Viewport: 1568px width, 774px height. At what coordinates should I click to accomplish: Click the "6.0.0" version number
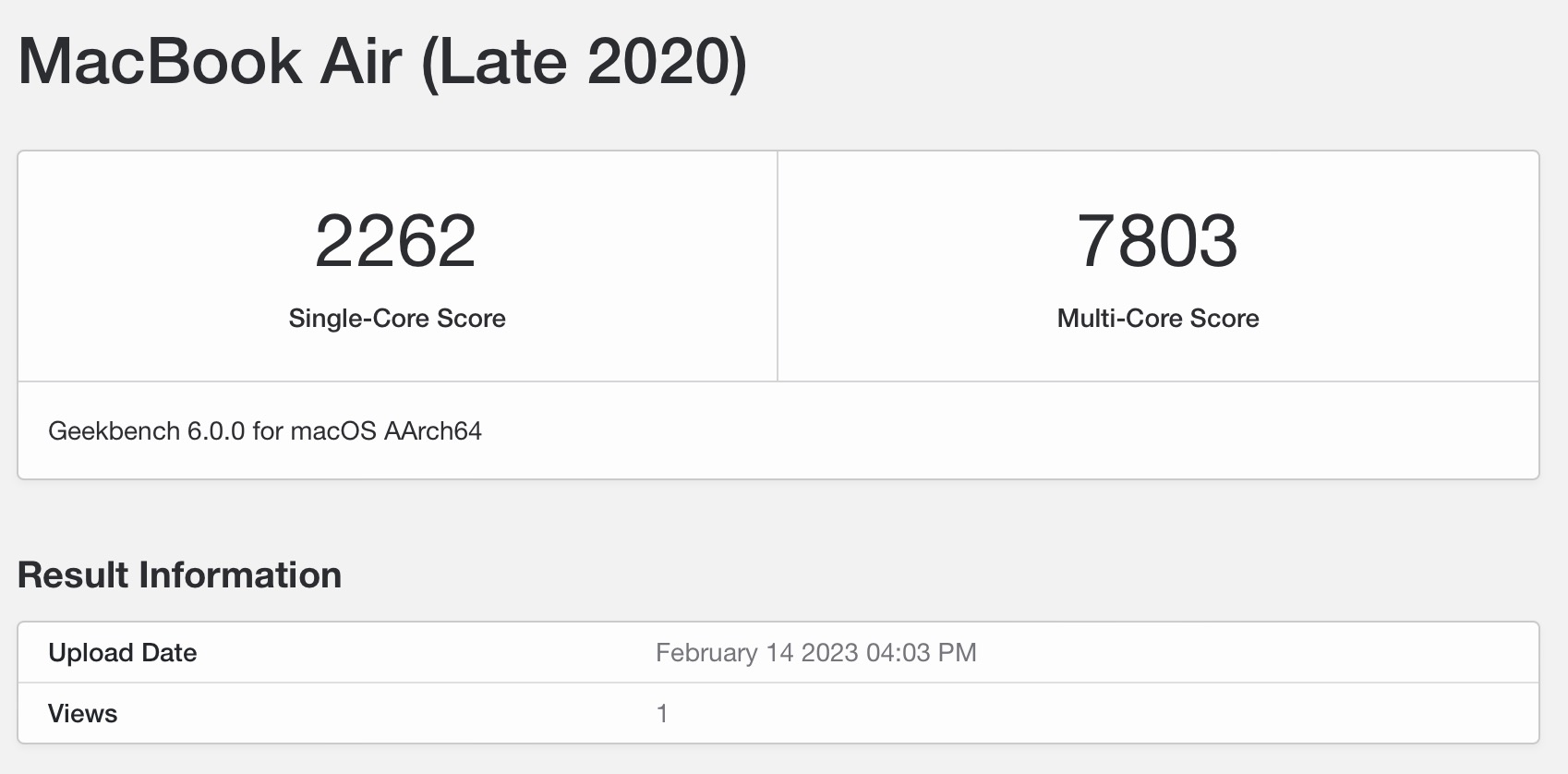pos(216,431)
